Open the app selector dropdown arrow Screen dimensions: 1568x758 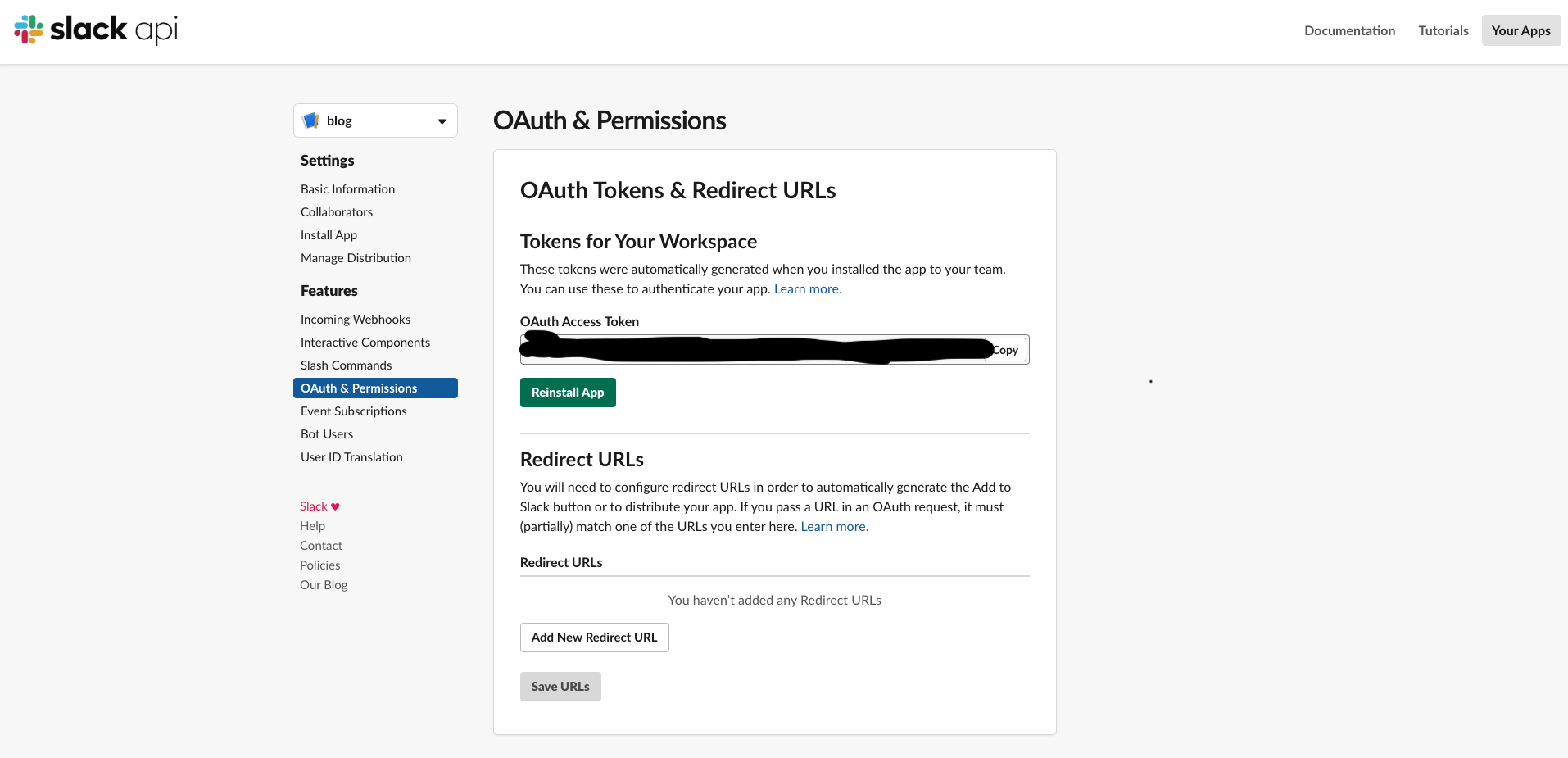coord(442,120)
